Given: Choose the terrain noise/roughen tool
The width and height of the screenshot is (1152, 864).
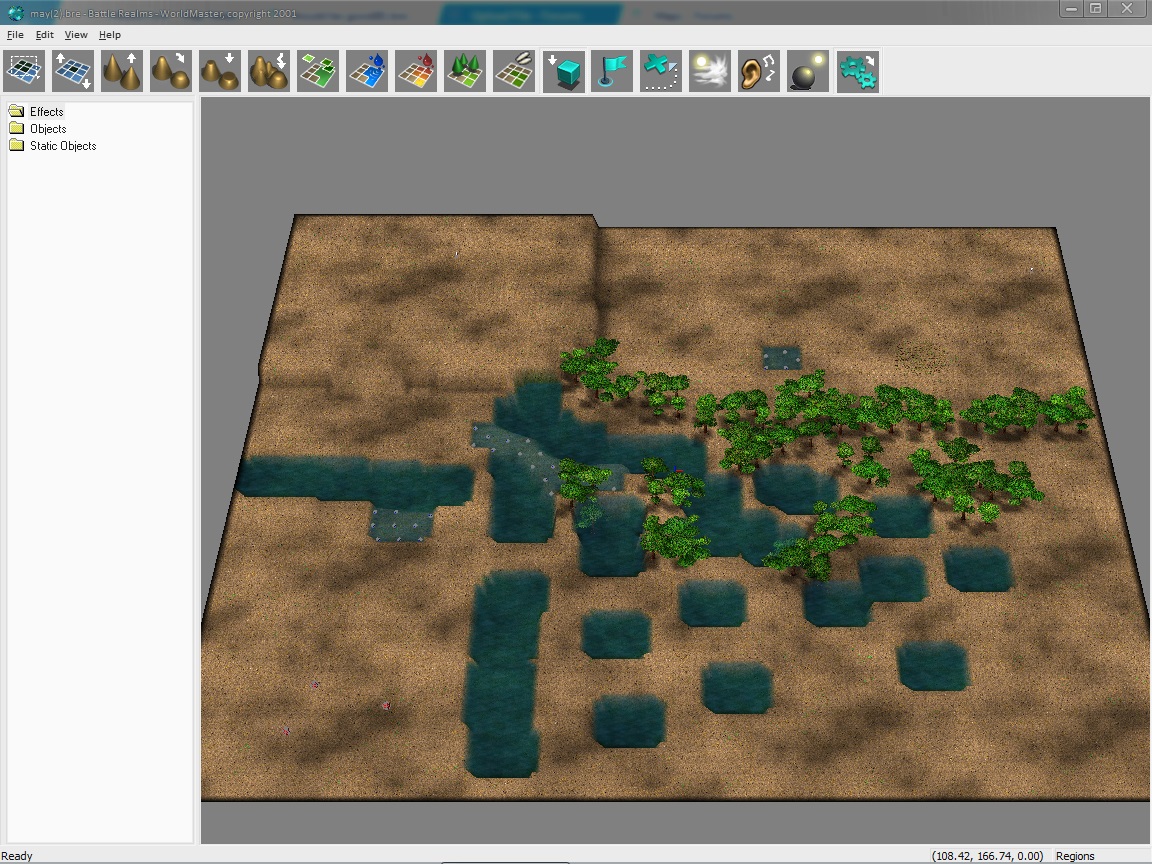Looking at the screenshot, I should (x=269, y=71).
